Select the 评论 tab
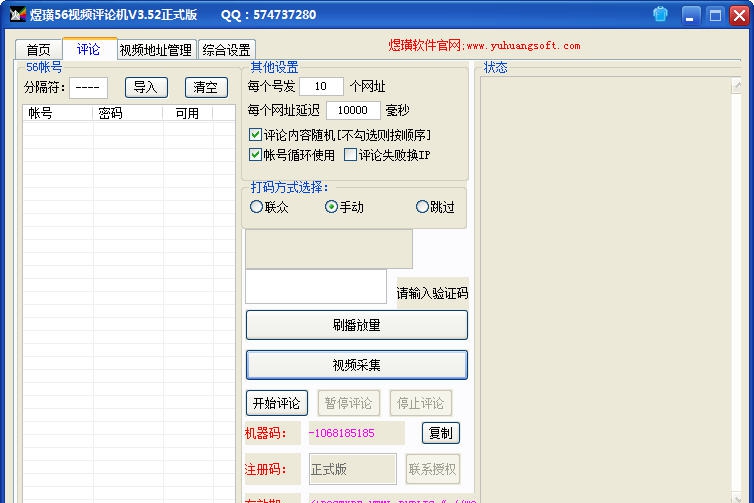 click(x=88, y=49)
